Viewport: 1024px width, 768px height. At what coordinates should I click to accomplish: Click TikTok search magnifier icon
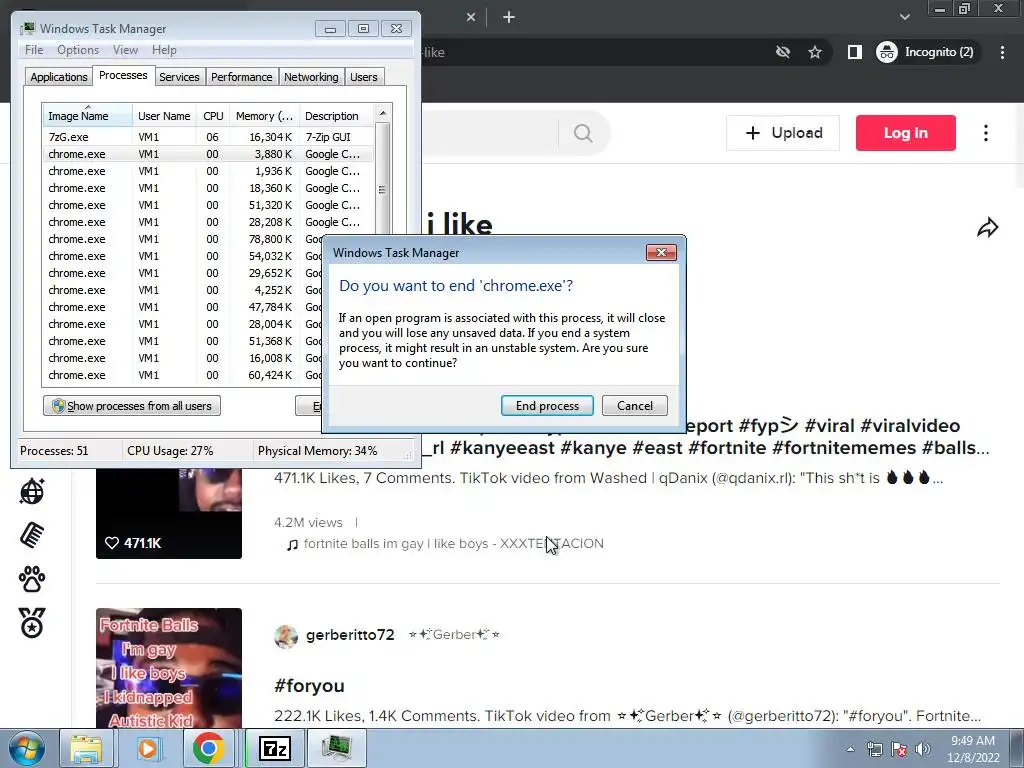(x=583, y=133)
